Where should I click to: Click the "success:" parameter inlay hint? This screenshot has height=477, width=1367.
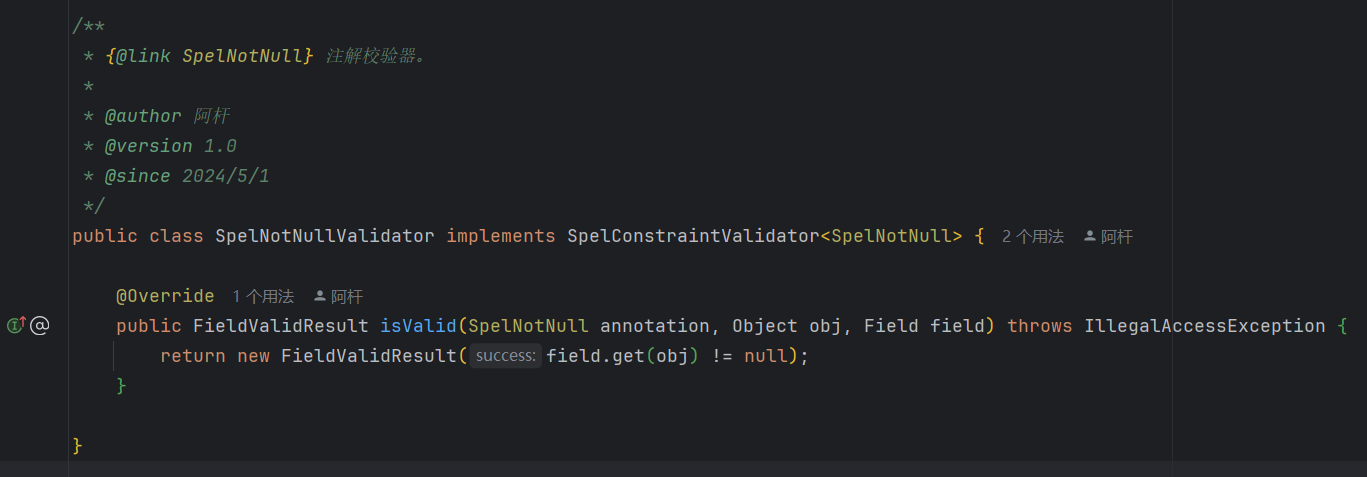505,356
